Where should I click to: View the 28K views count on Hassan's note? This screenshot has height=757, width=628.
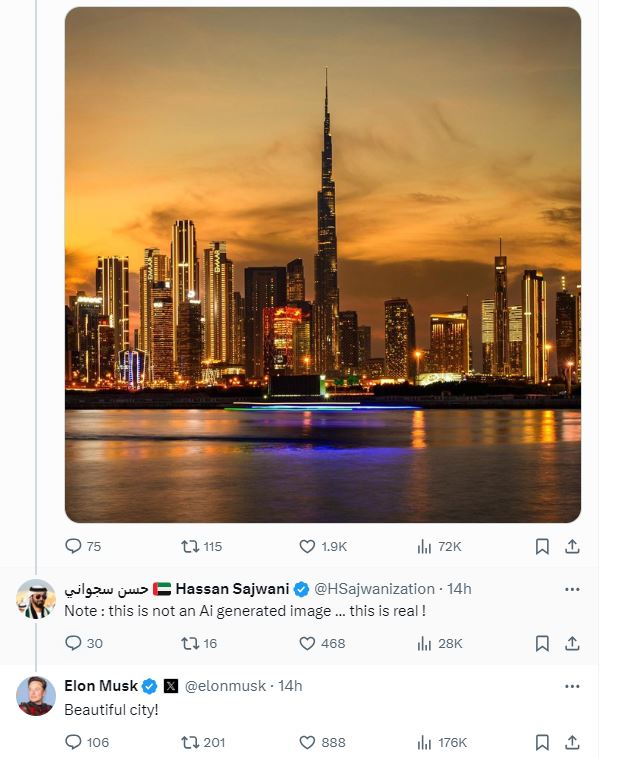pos(439,643)
